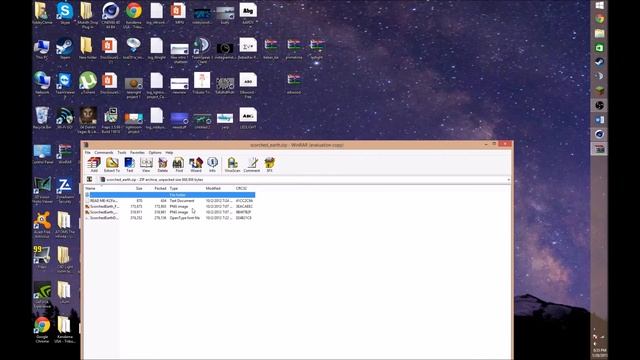
Task: Click the View file toolbar icon
Action: tap(146, 164)
